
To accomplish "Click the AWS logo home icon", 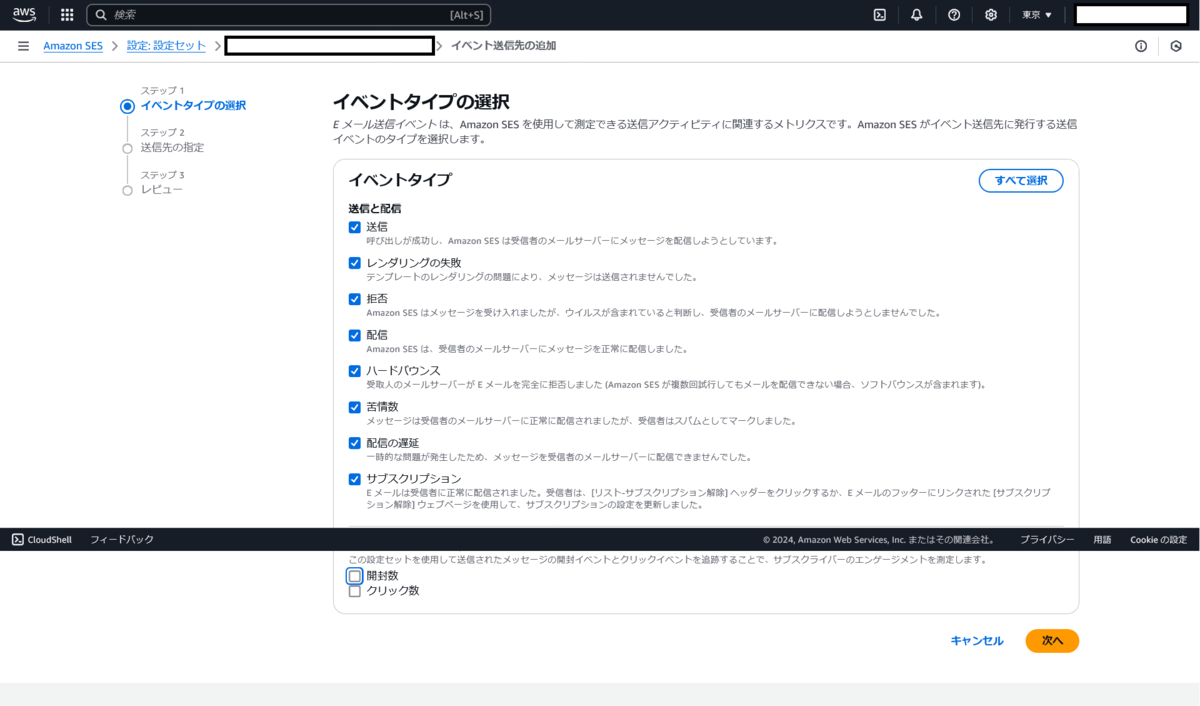I will pyautogui.click(x=24, y=15).
